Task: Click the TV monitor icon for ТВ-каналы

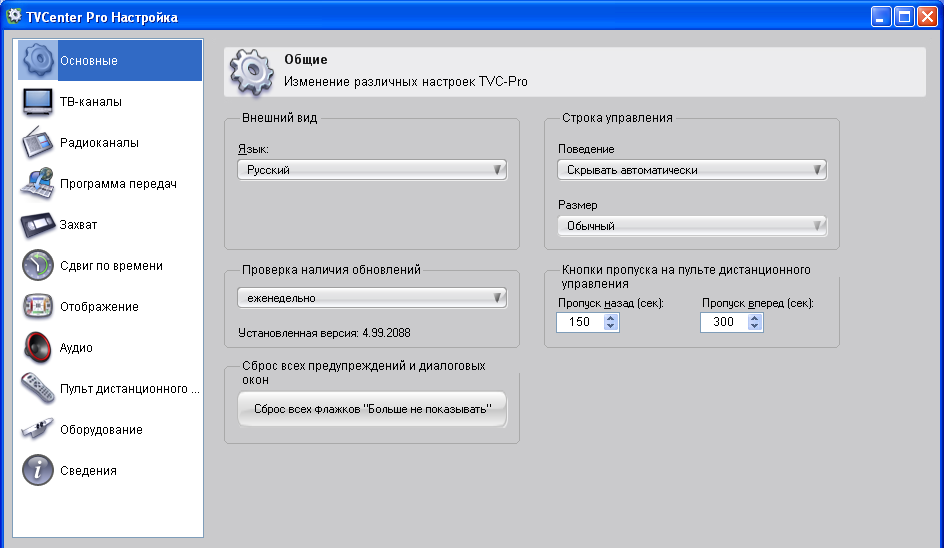Action: pos(38,101)
